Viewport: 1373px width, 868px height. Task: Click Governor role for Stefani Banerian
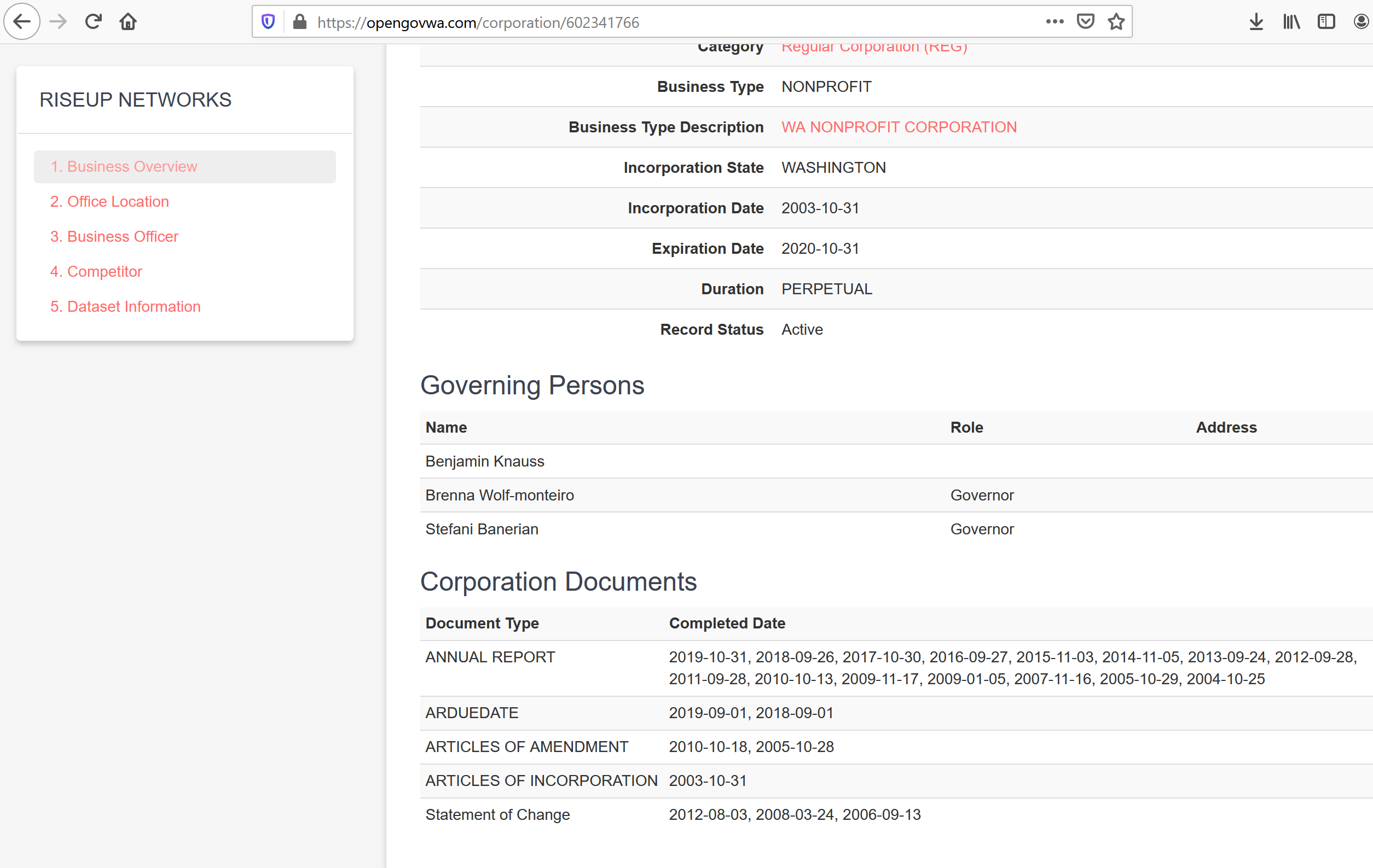click(x=982, y=529)
